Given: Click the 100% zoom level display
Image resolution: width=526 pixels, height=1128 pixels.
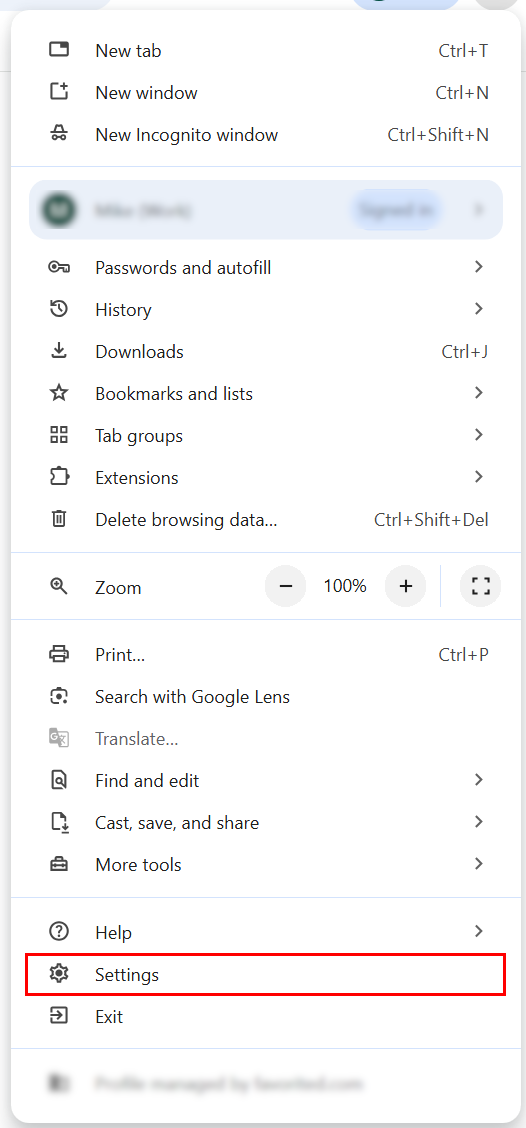Looking at the screenshot, I should click(x=345, y=586).
